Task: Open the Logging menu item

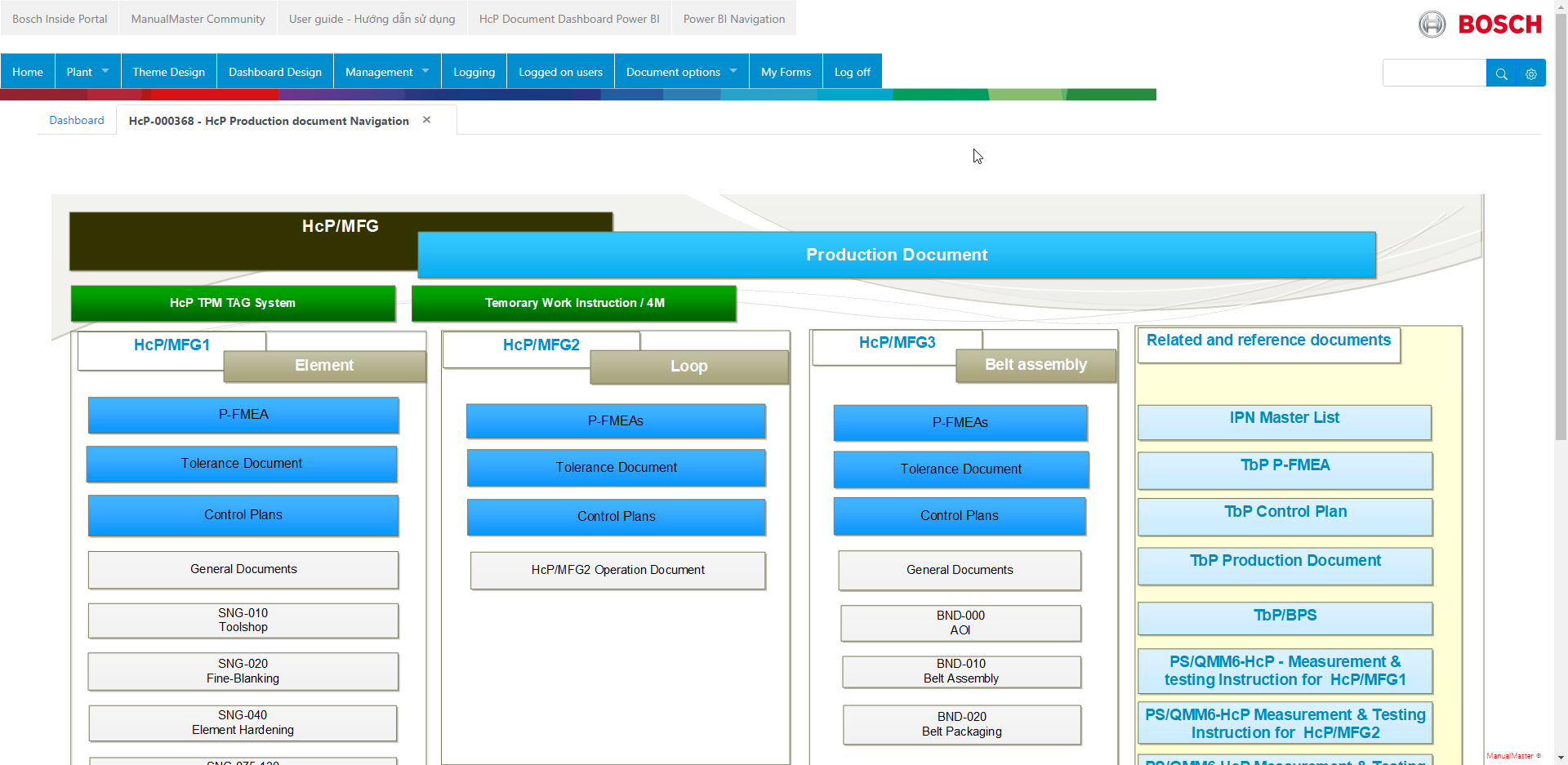Action: [474, 72]
